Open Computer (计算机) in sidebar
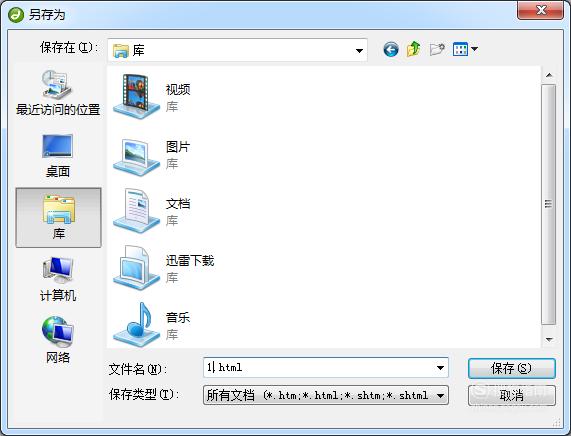The image size is (571, 436). click(58, 279)
